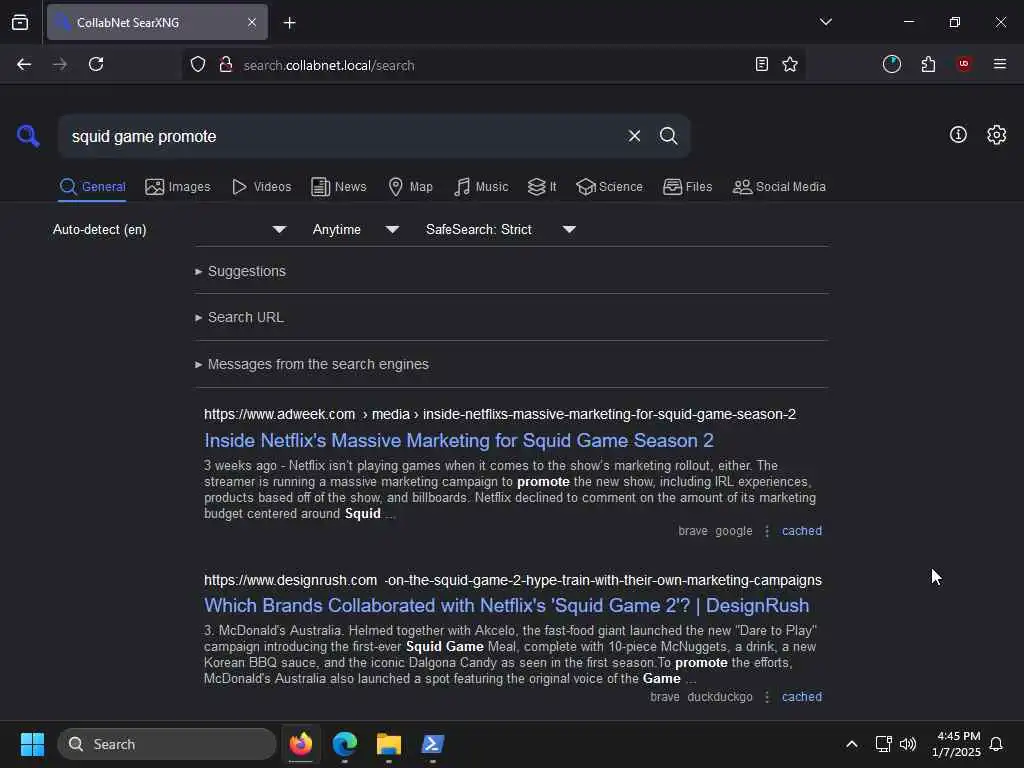Bookmark this page with star icon
The image size is (1024, 768).
coord(790,64)
